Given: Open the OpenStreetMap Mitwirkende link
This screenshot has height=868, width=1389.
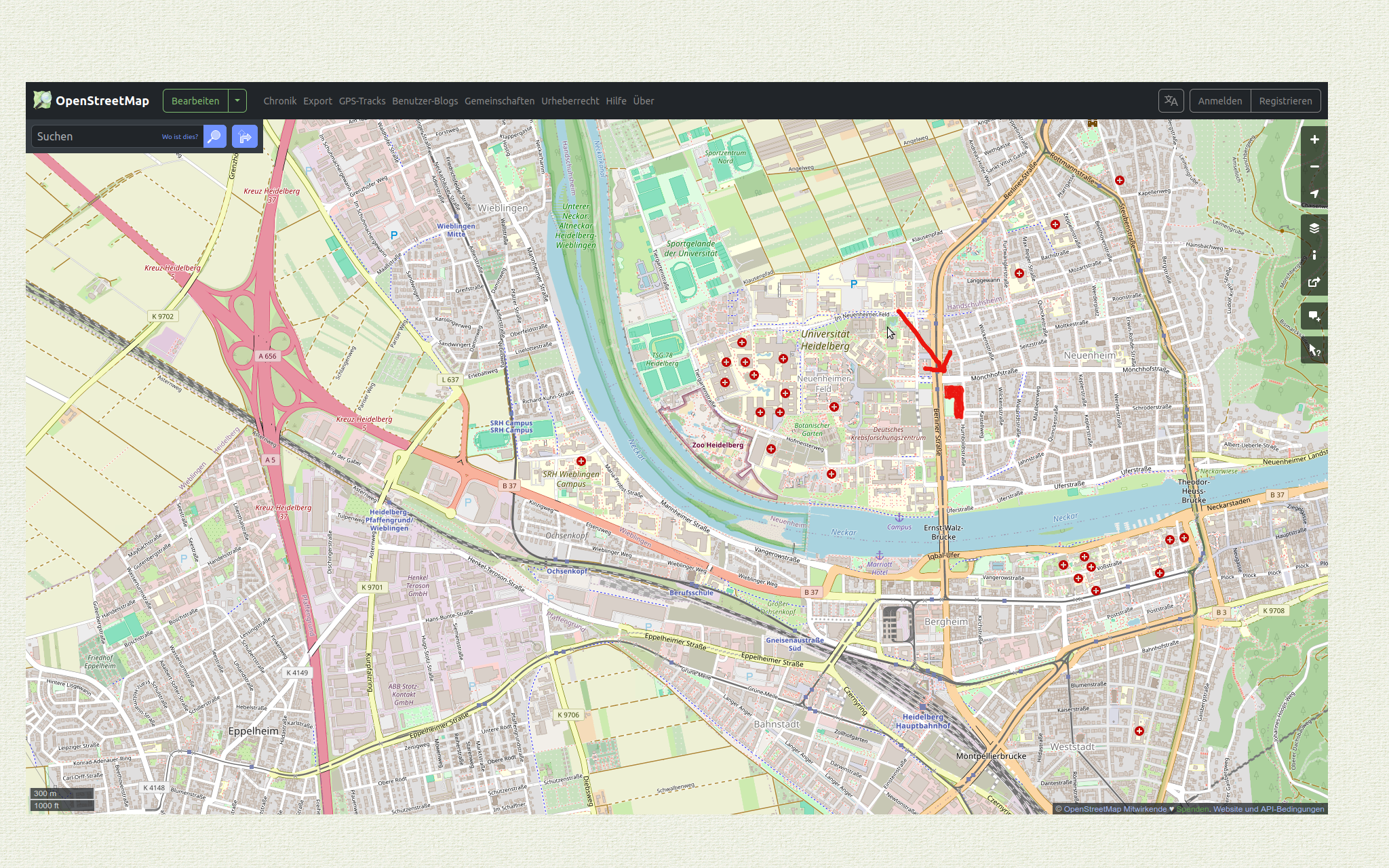Looking at the screenshot, I should pos(1115,809).
